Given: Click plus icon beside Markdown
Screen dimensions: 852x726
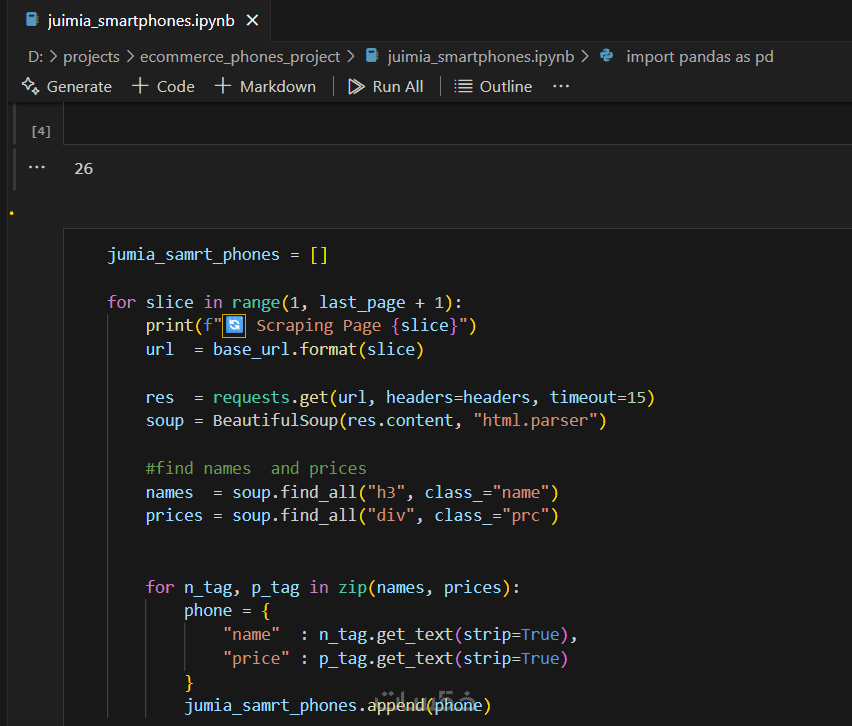Looking at the screenshot, I should pyautogui.click(x=223, y=86).
